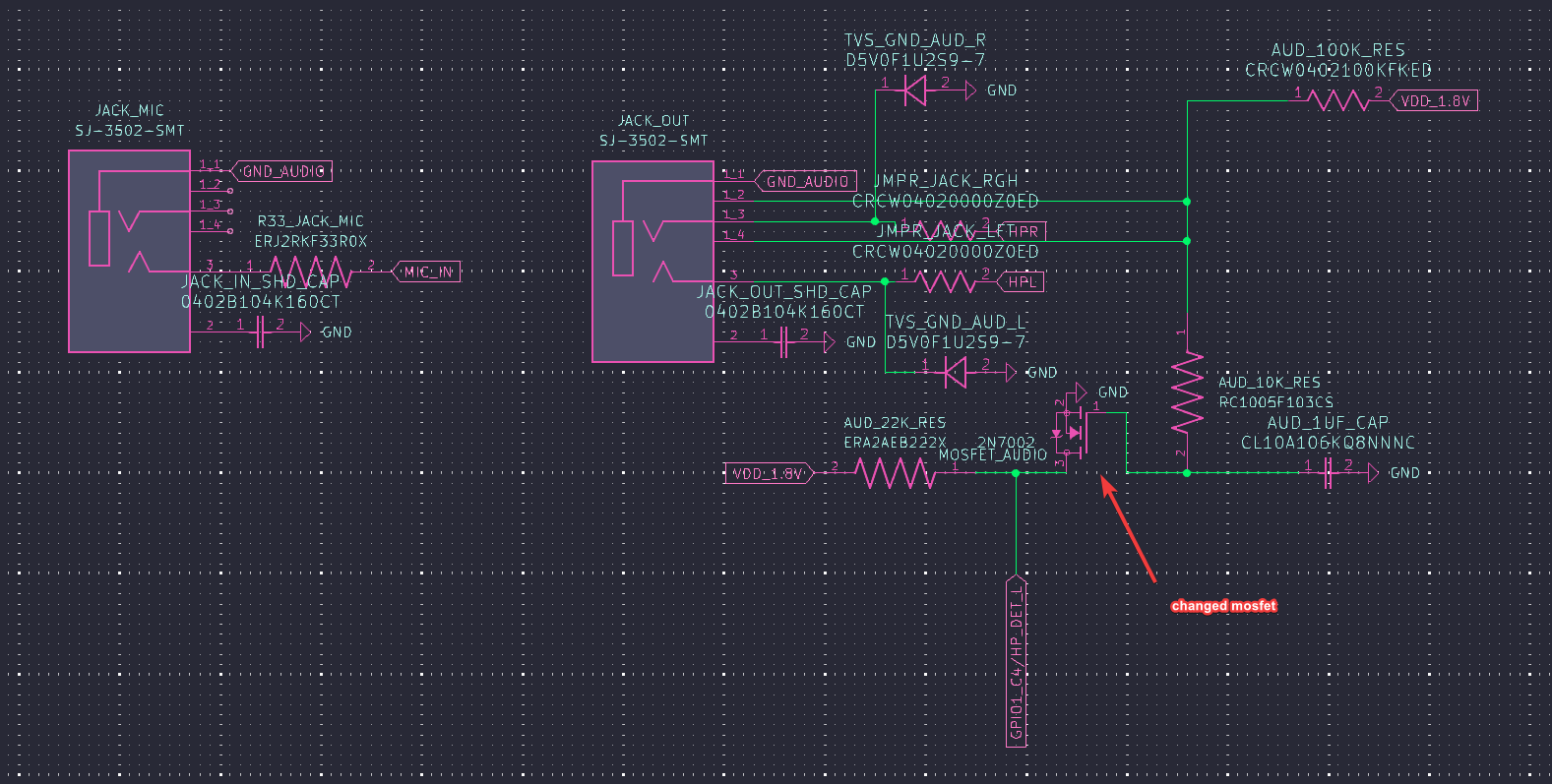The width and height of the screenshot is (1552, 784).
Task: Select the JACK_OUT reference text
Action: (653, 120)
